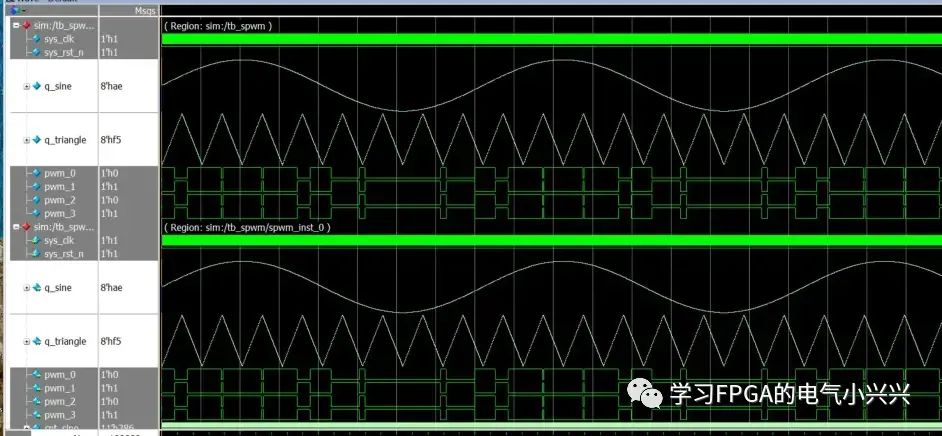Click the q_sine signal icon in the spwm_inst_0 region
The height and width of the screenshot is (436, 942).
(x=37, y=288)
